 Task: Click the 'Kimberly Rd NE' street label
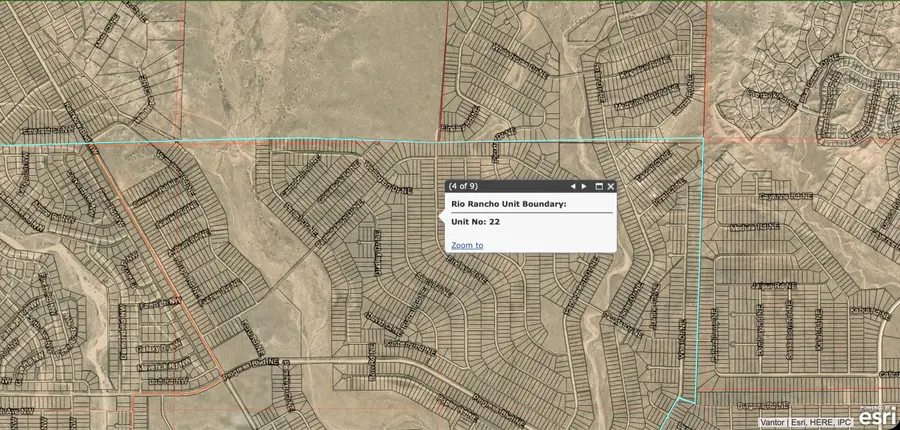pyautogui.click(x=410, y=346)
